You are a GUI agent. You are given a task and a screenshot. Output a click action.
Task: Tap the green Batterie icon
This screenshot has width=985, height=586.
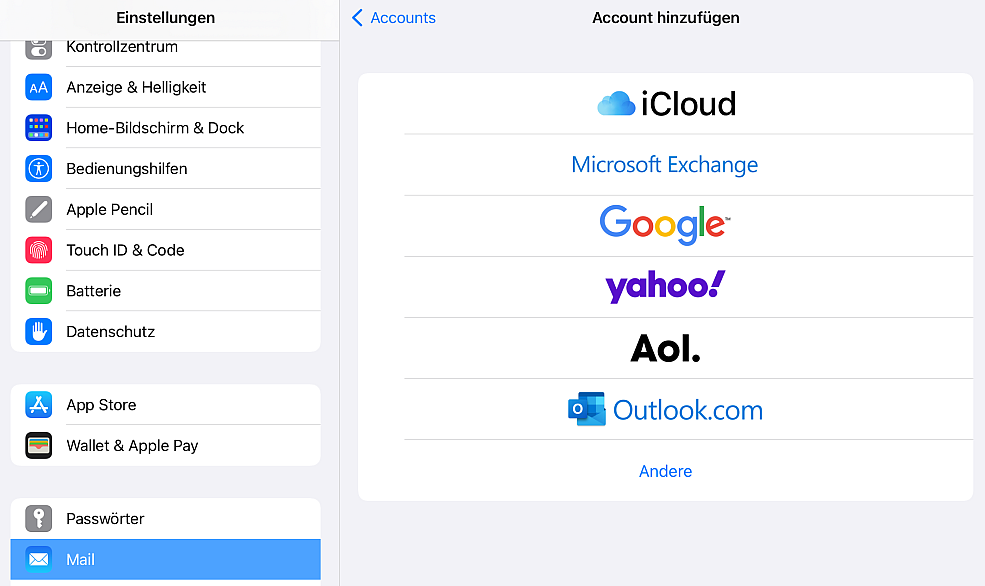tap(38, 291)
